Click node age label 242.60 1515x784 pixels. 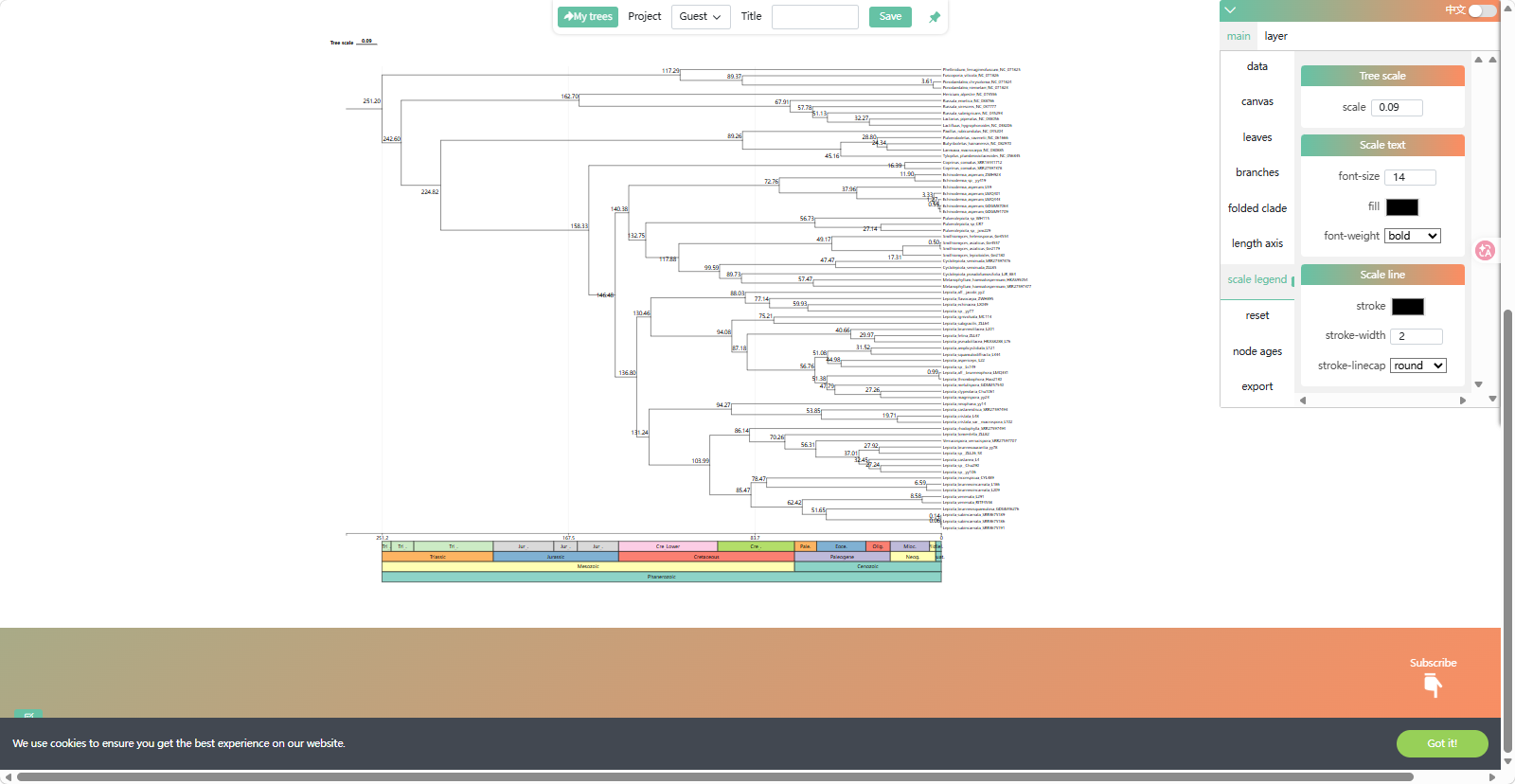point(391,139)
